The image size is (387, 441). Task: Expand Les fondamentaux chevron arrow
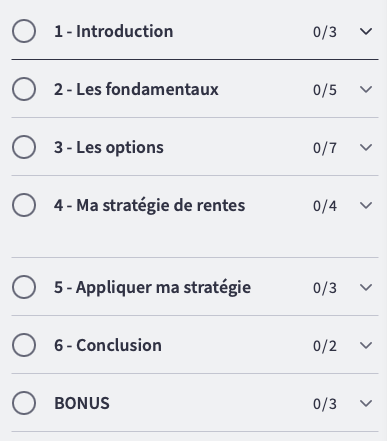point(366,89)
